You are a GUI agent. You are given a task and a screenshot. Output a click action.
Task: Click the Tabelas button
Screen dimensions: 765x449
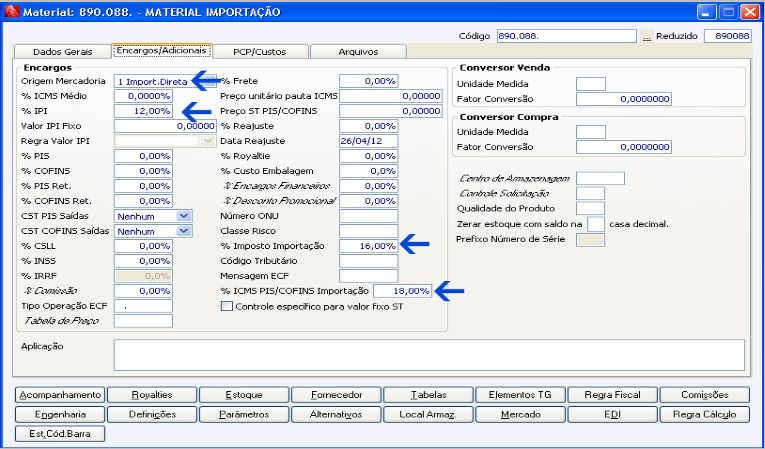pos(428,395)
